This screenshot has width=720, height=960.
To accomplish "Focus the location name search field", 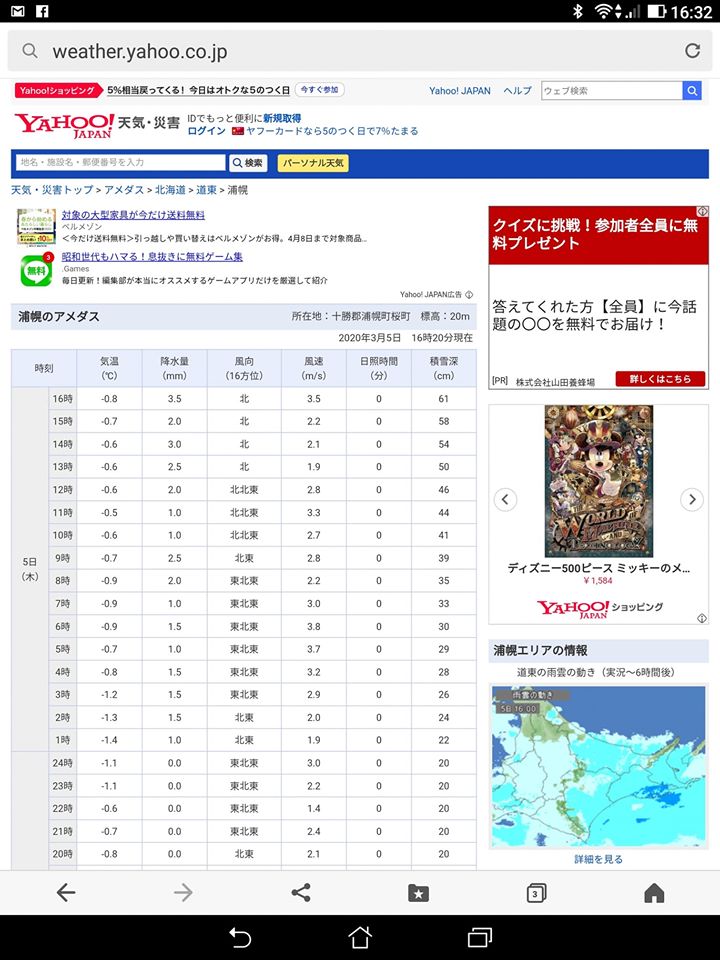I will point(120,163).
